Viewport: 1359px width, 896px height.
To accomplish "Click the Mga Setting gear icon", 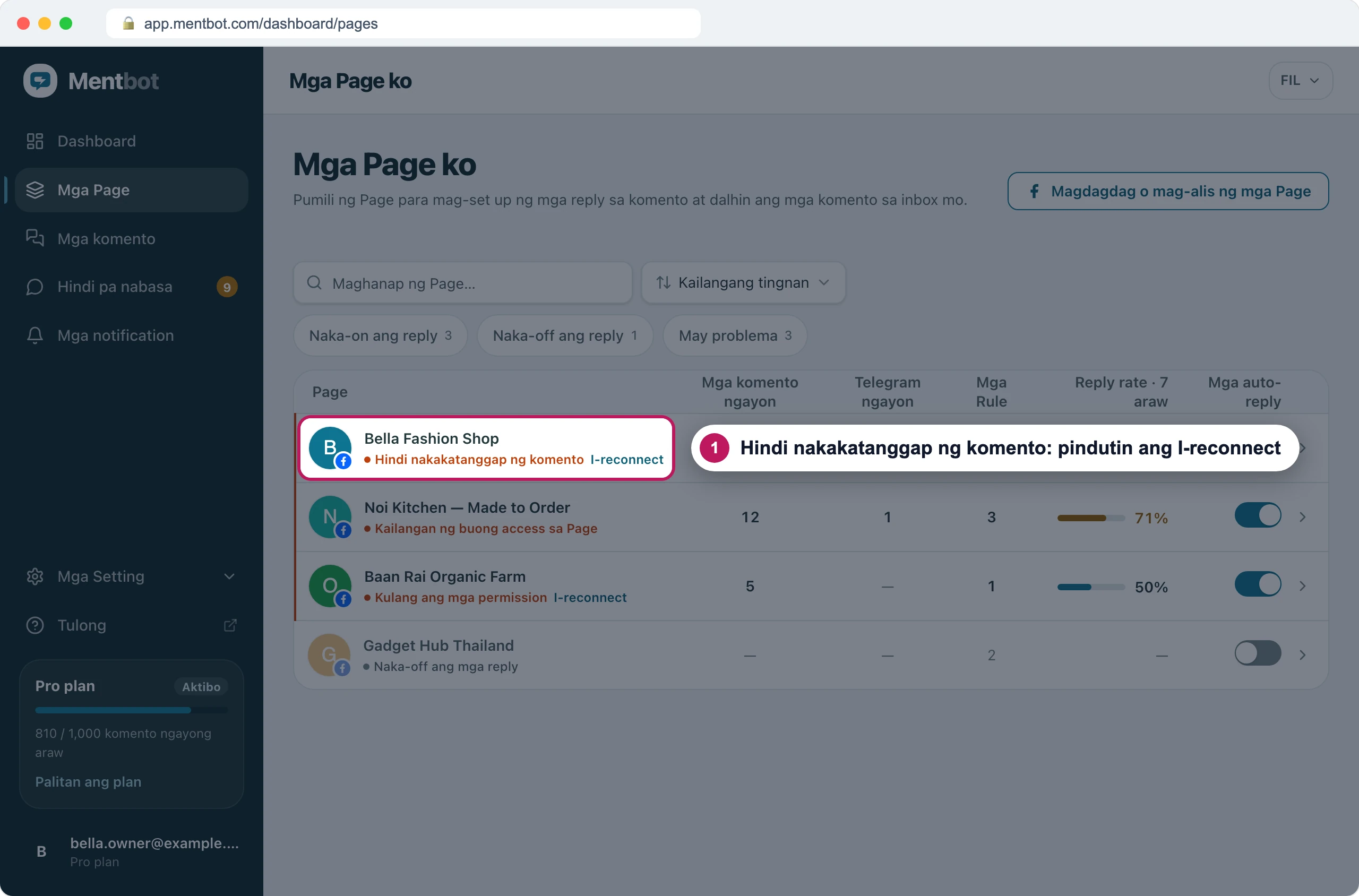I will tap(35, 576).
